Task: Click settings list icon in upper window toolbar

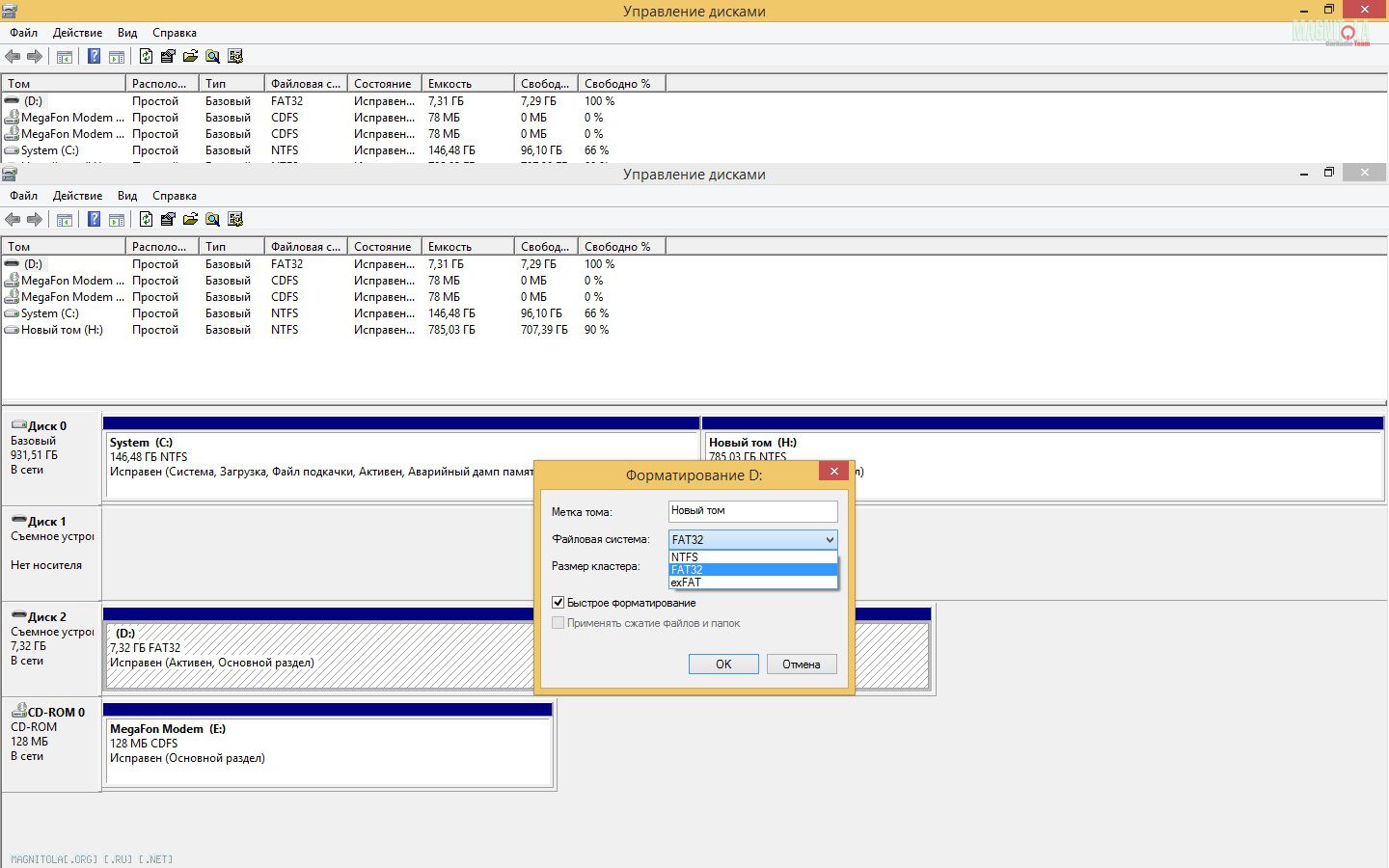Action: click(x=234, y=57)
